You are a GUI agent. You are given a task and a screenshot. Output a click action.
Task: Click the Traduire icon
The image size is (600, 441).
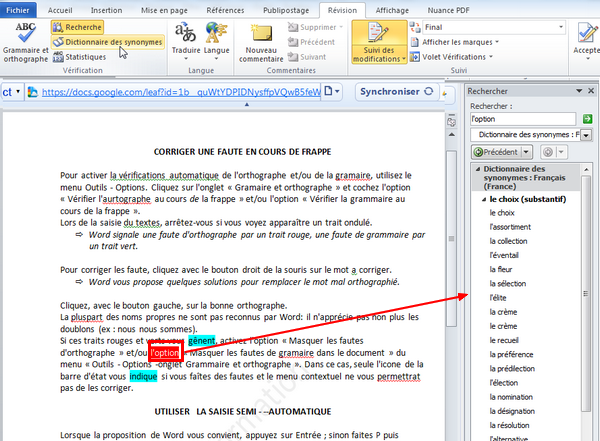click(x=186, y=32)
